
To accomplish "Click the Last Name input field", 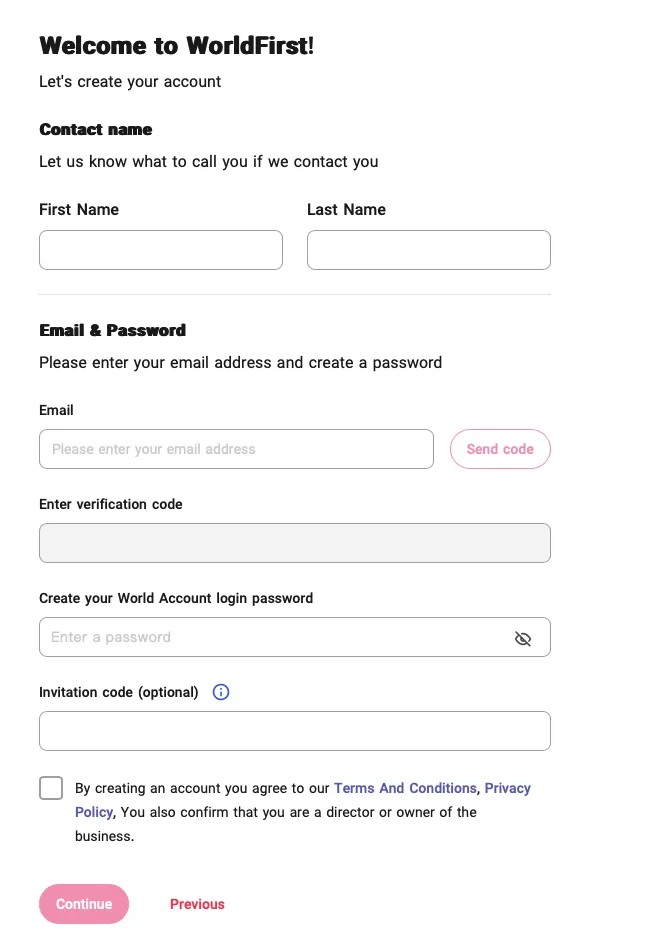I will coord(429,250).
